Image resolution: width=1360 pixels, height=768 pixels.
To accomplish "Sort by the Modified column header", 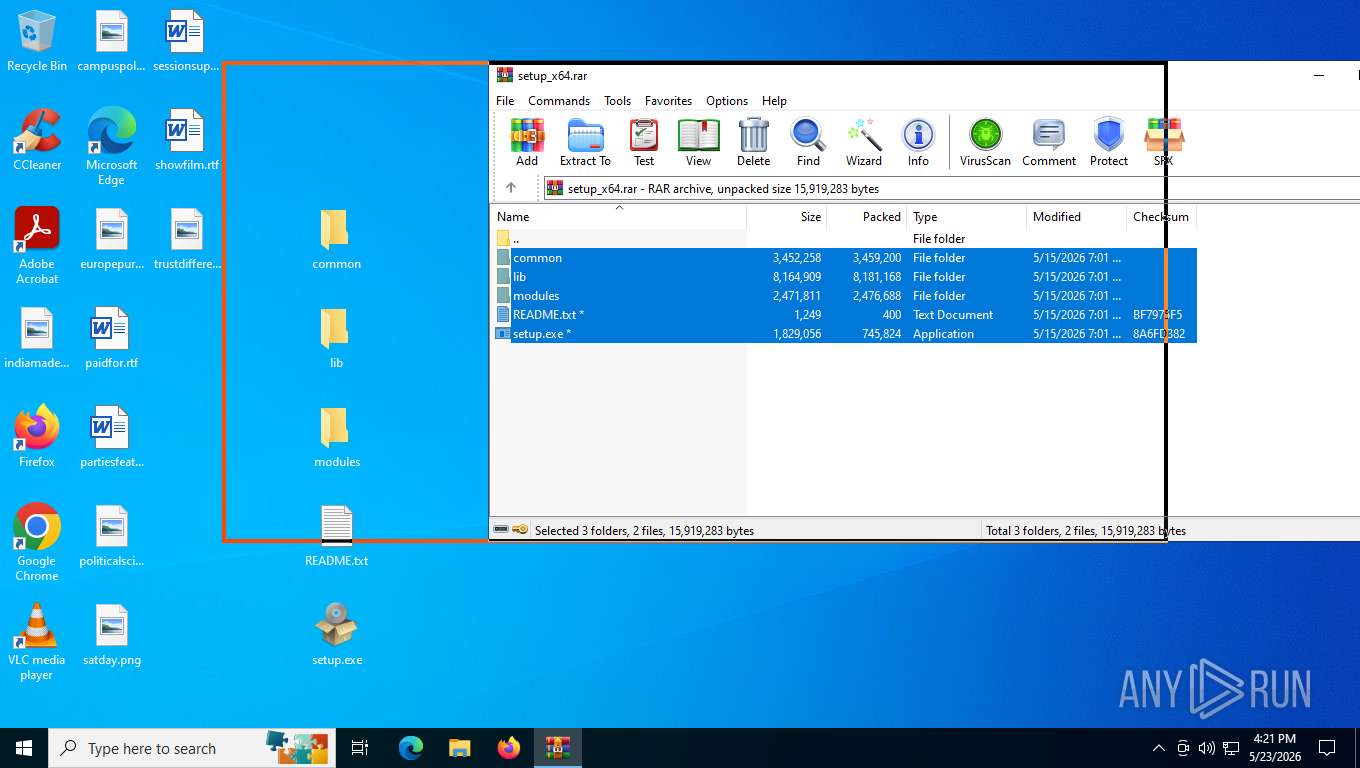I will coord(1077,217).
